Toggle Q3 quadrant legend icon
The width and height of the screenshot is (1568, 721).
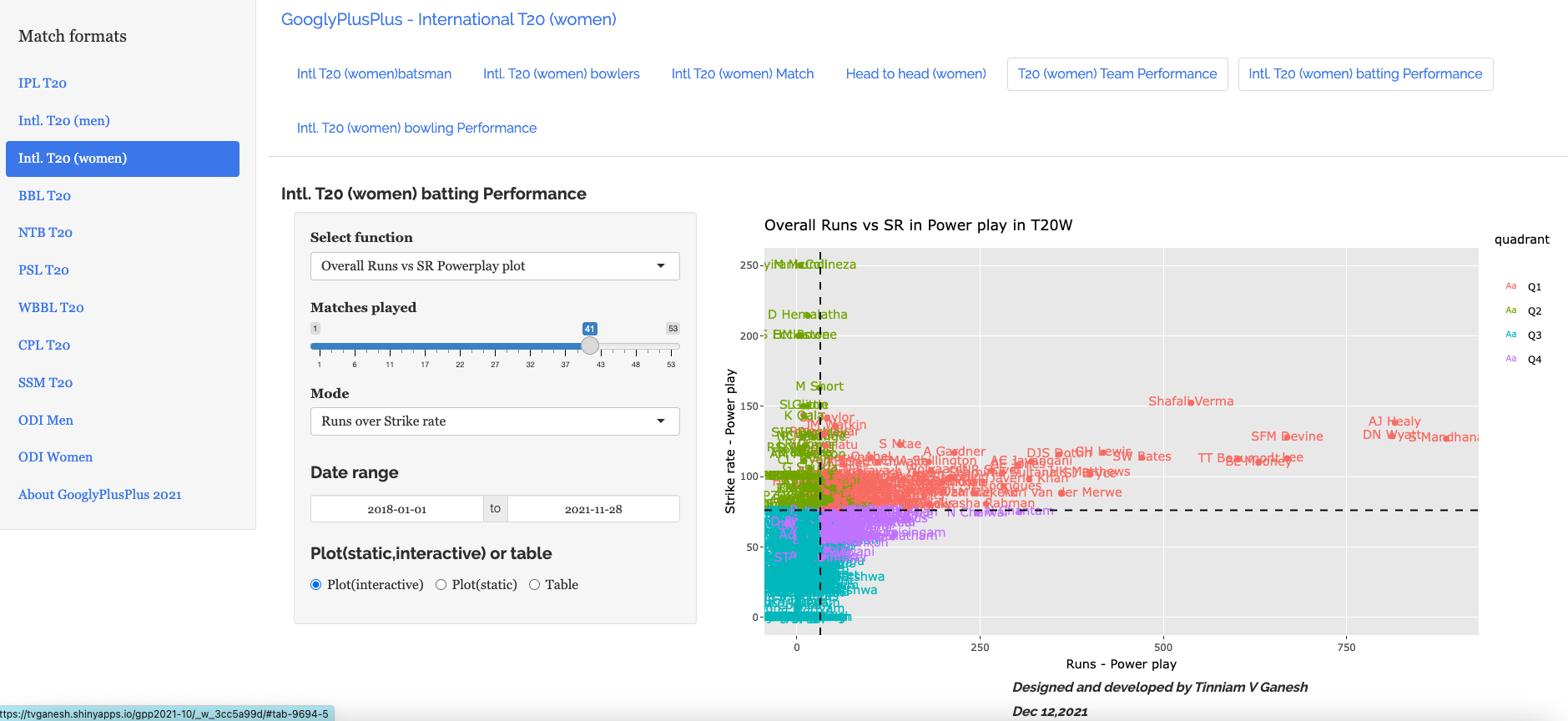[1511, 335]
